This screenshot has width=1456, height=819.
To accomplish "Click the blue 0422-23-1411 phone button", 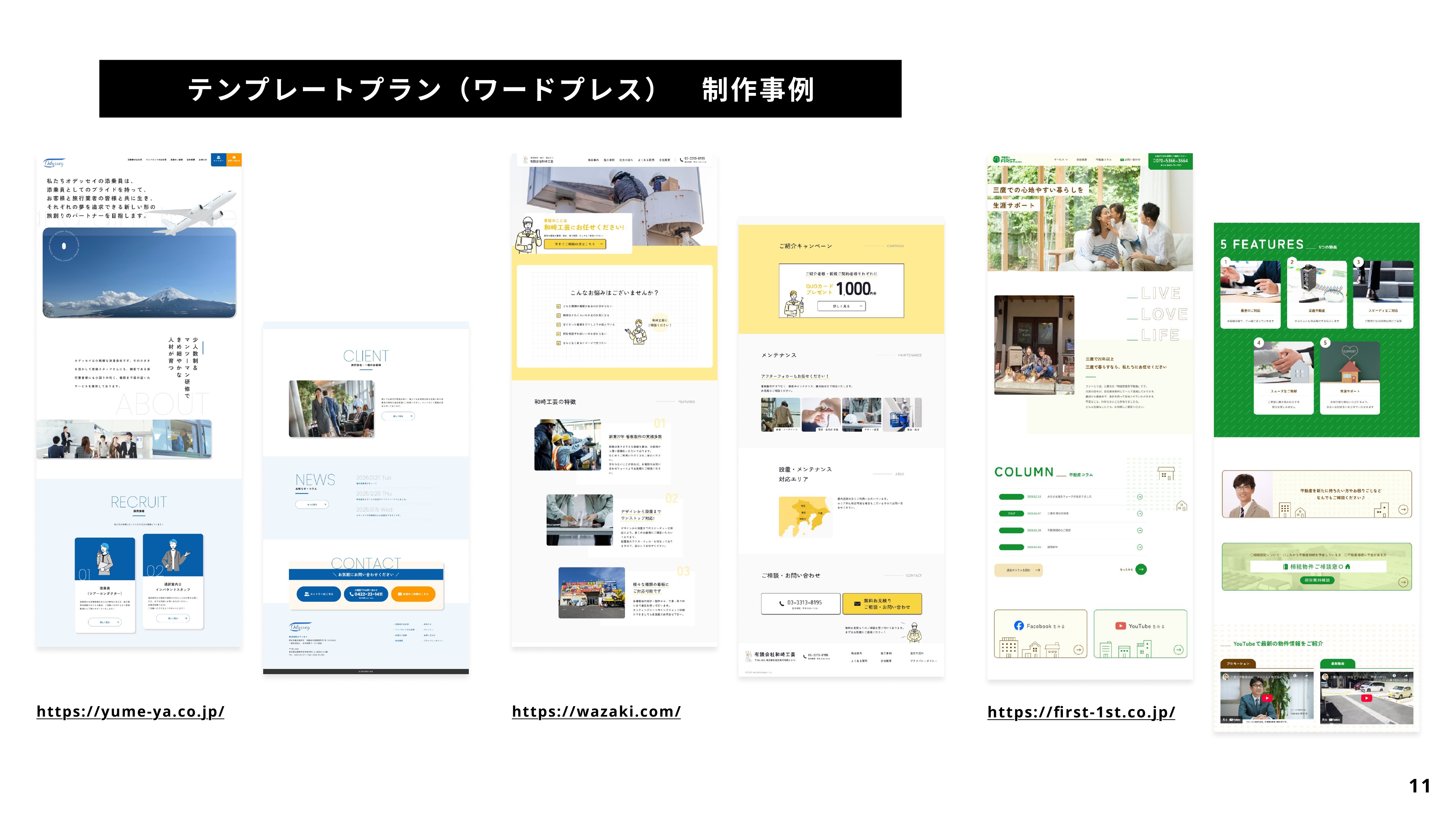I will tap(366, 594).
